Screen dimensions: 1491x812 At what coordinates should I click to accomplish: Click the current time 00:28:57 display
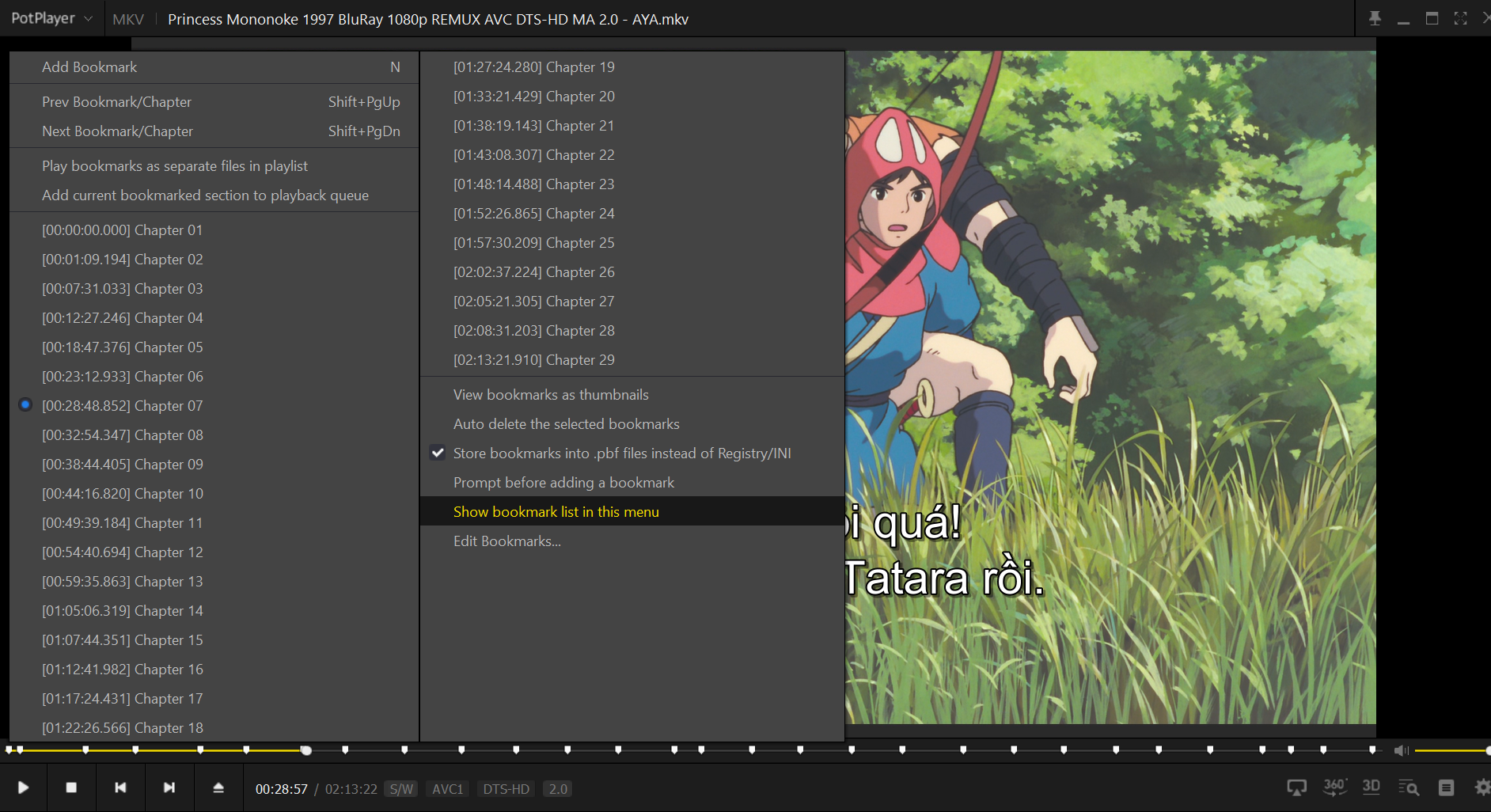(282, 789)
